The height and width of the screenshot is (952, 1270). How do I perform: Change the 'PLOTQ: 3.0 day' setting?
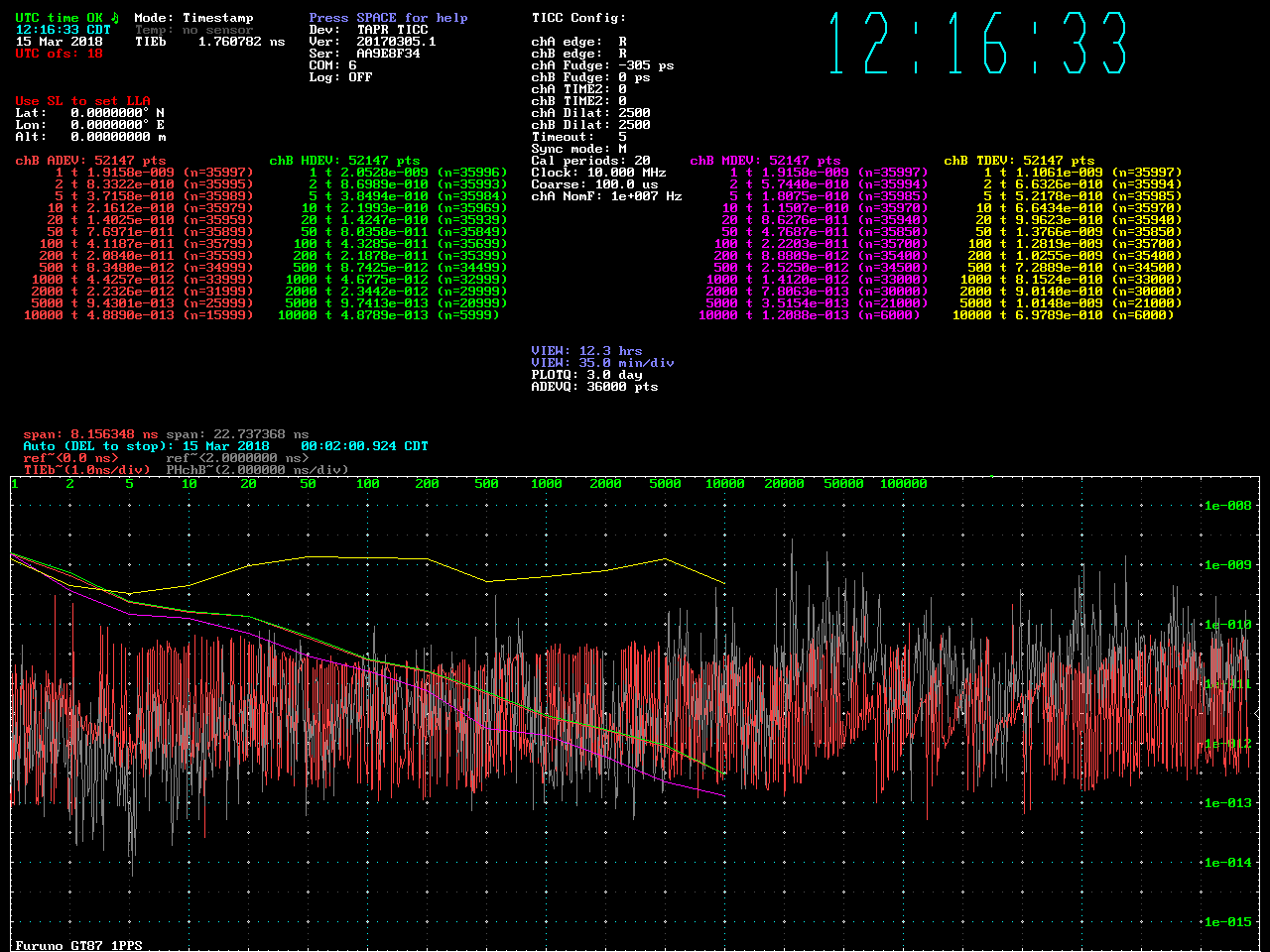coord(586,375)
